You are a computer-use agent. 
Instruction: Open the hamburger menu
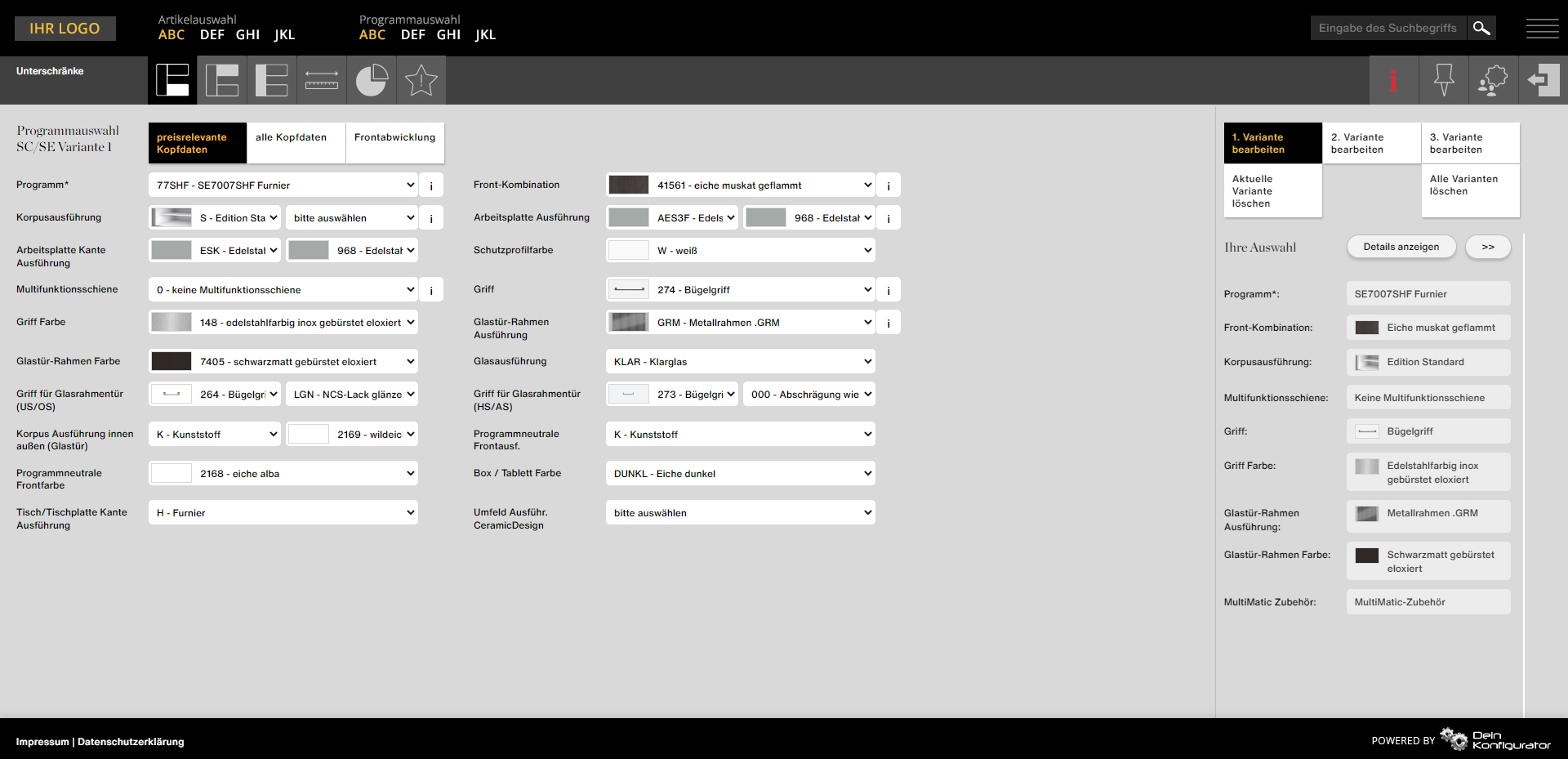pos(1542,29)
